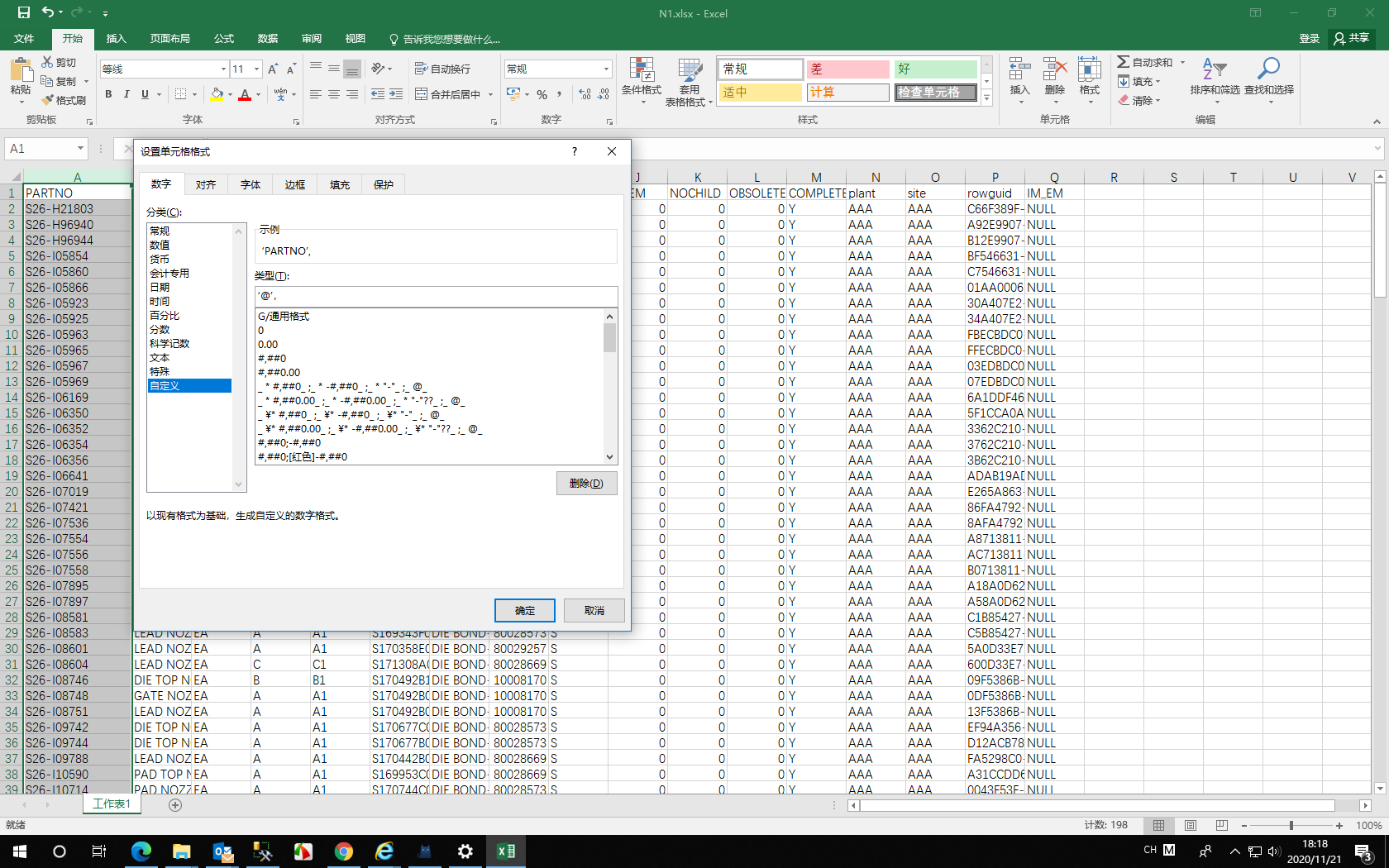
Task: Toggle middle vertical alignment button
Action: [x=334, y=69]
